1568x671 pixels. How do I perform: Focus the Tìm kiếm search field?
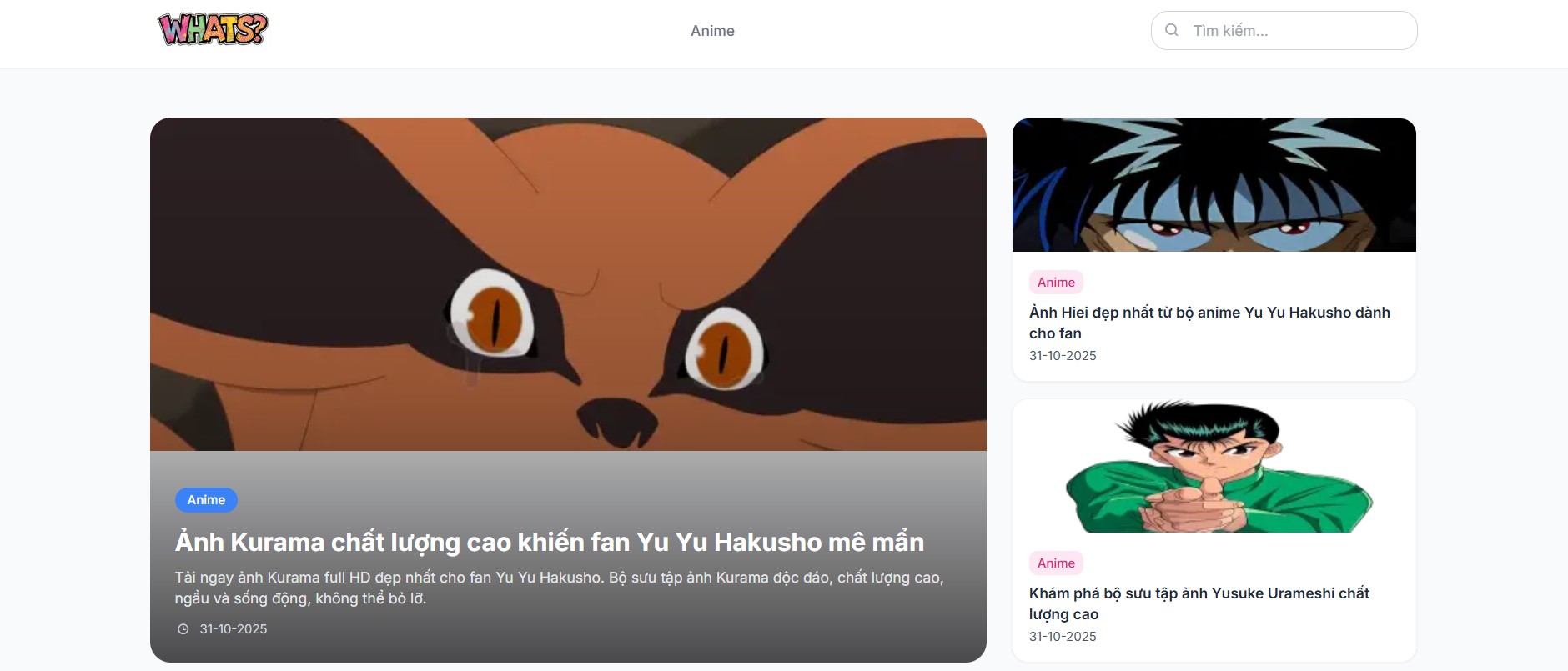click(x=1284, y=30)
